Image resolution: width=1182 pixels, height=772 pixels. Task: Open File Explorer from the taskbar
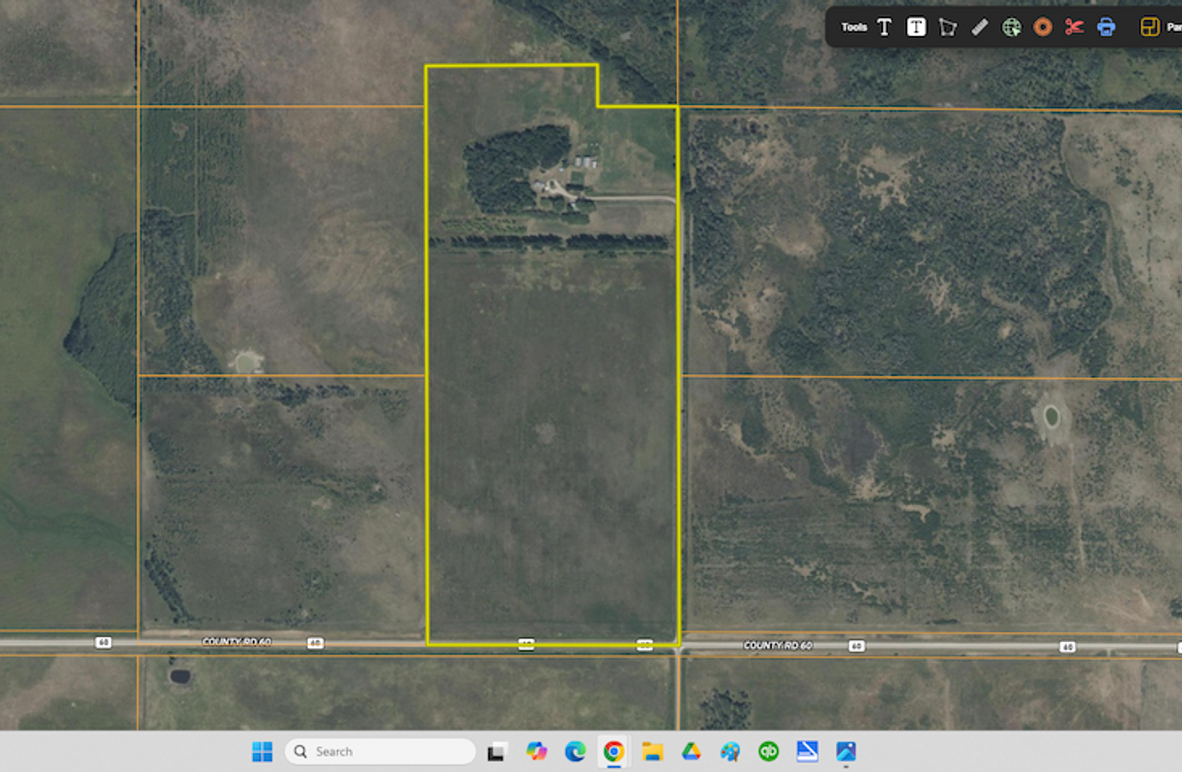(652, 752)
